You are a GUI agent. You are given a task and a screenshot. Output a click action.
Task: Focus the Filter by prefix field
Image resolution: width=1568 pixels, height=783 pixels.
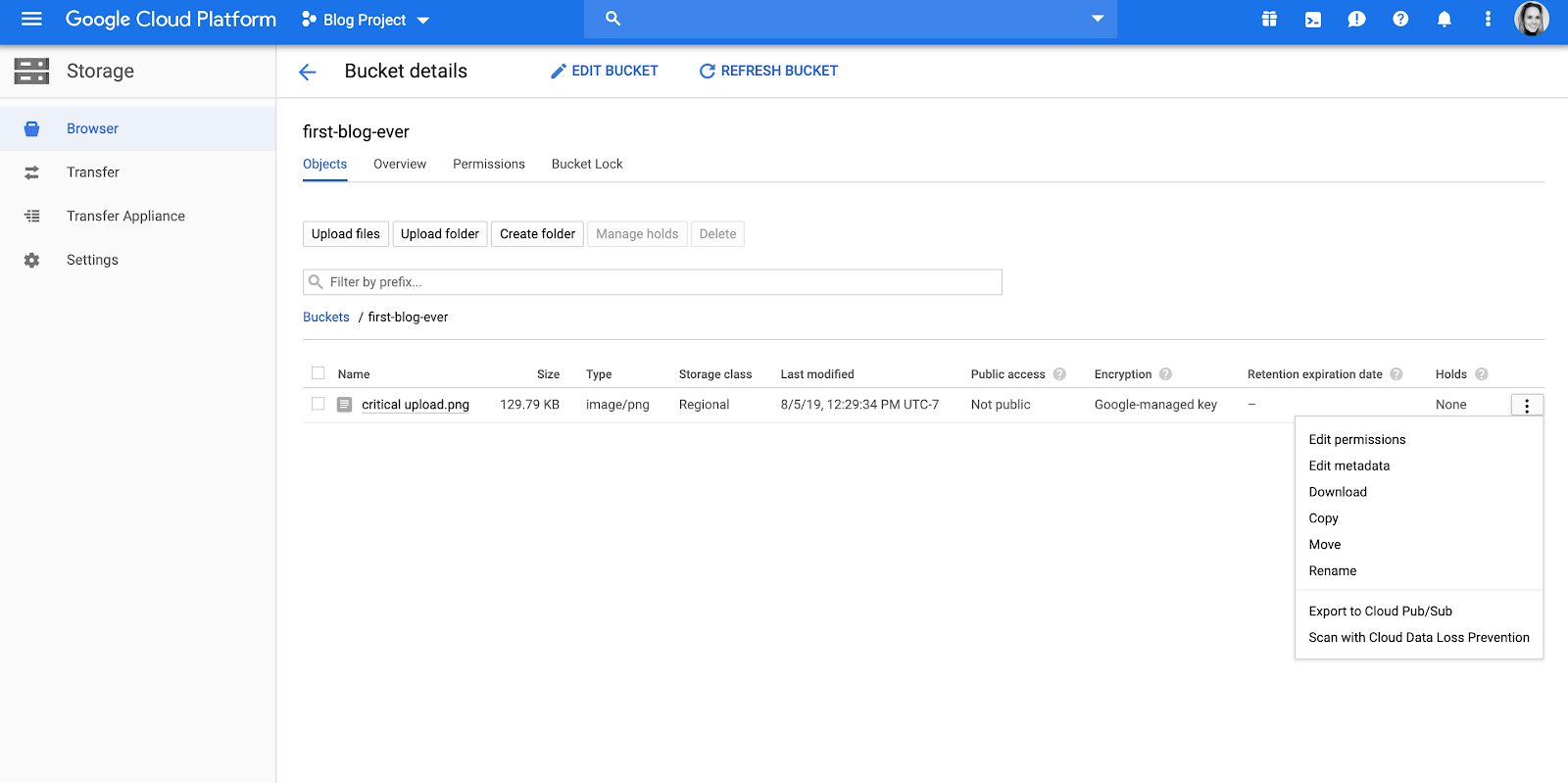(653, 282)
